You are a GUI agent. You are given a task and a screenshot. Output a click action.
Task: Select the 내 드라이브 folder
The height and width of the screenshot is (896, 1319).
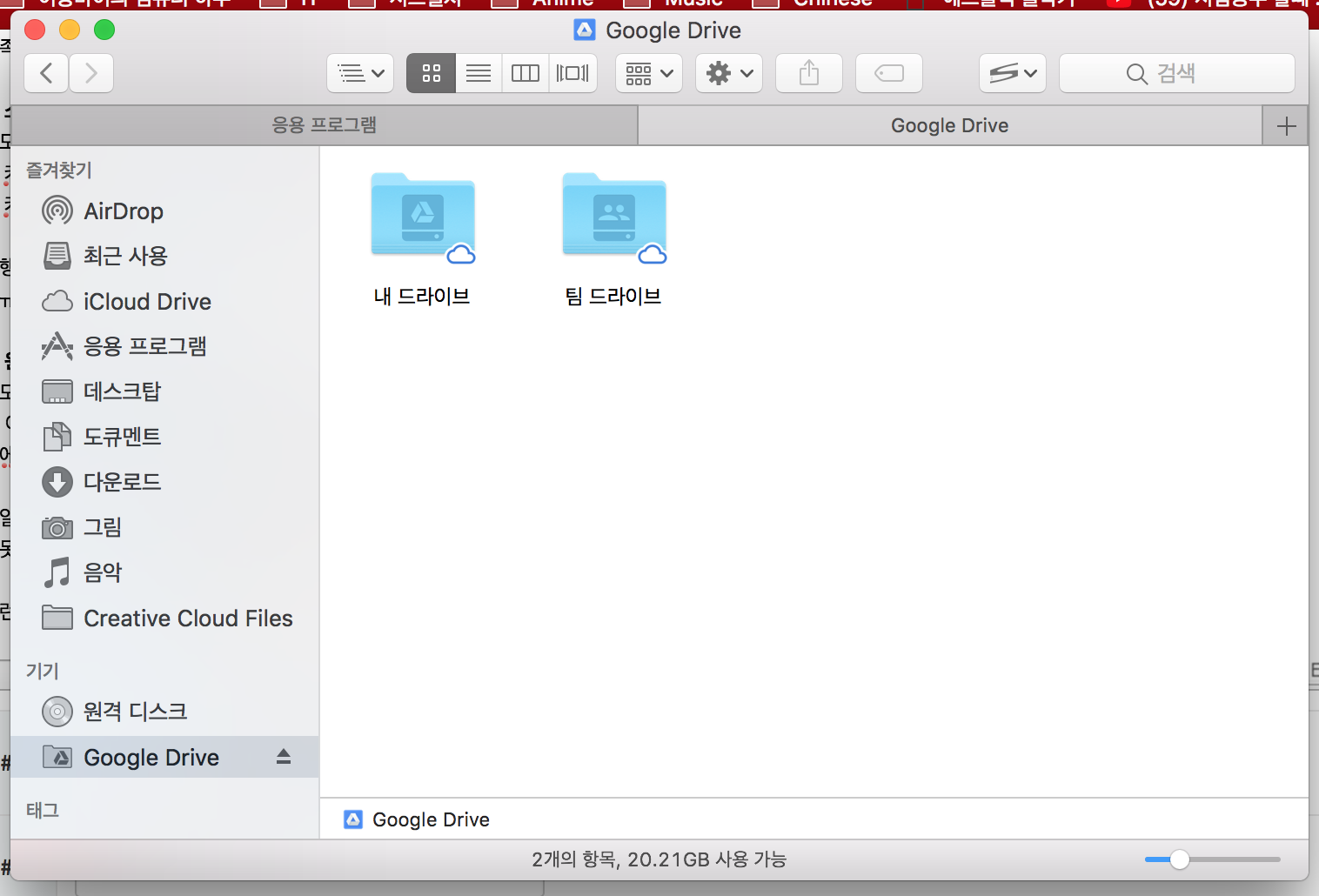tap(422, 239)
